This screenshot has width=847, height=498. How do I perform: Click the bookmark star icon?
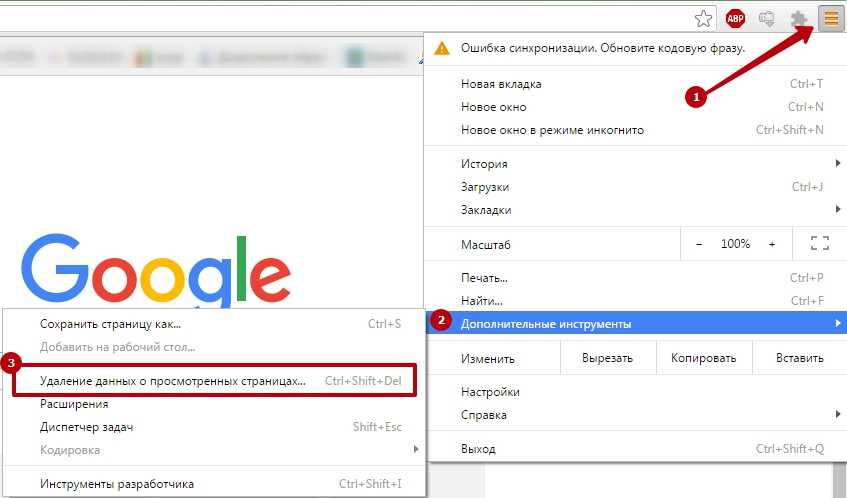tap(703, 19)
